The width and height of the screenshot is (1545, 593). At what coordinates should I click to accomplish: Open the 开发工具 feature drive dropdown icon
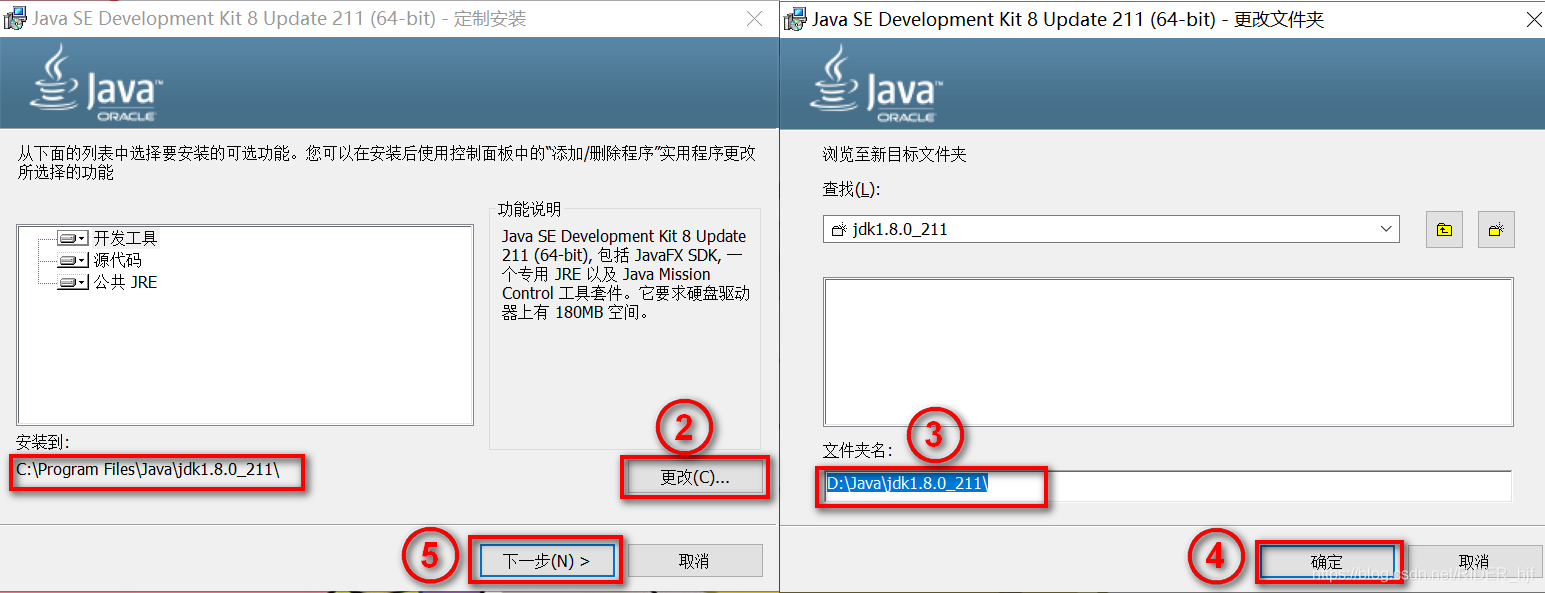coord(73,239)
